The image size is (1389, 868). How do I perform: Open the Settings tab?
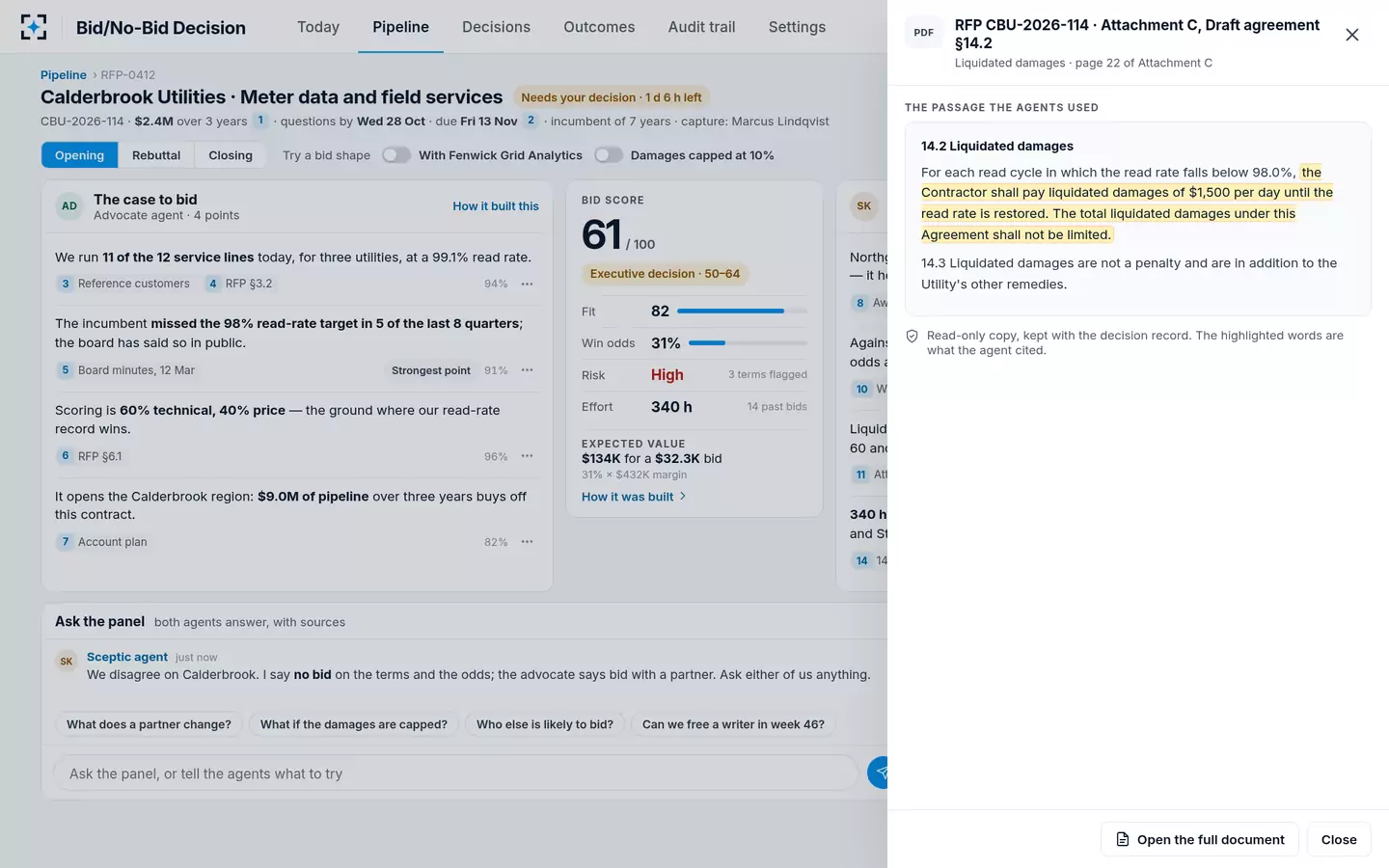pyautogui.click(x=797, y=27)
